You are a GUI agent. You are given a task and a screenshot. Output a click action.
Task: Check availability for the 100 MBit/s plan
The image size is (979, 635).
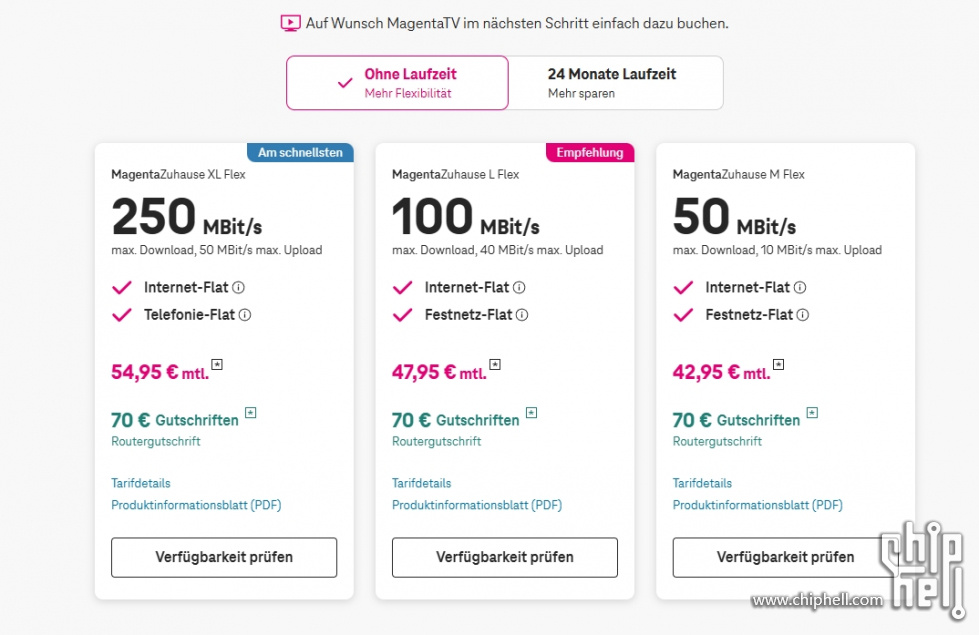tap(504, 557)
